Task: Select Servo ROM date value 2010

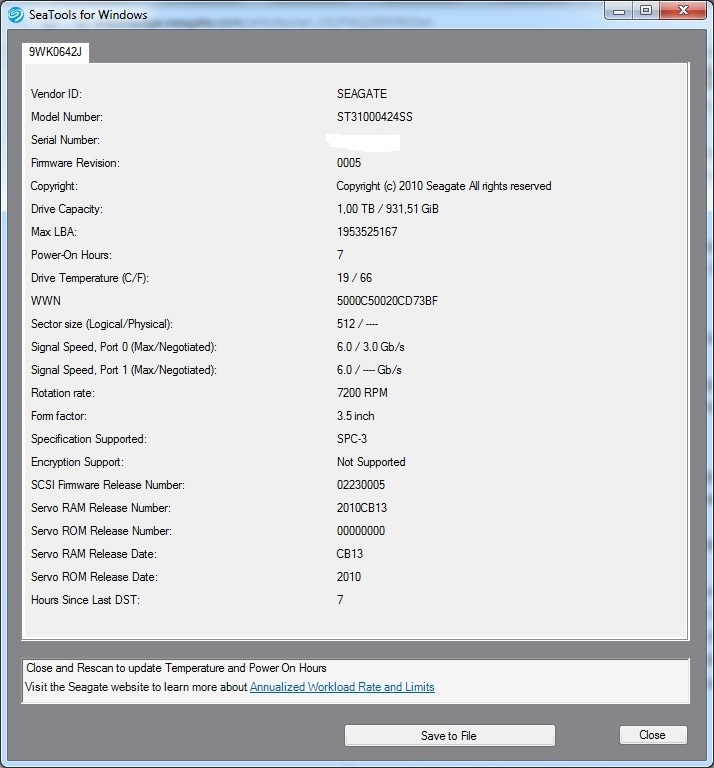Action: pyautogui.click(x=349, y=577)
